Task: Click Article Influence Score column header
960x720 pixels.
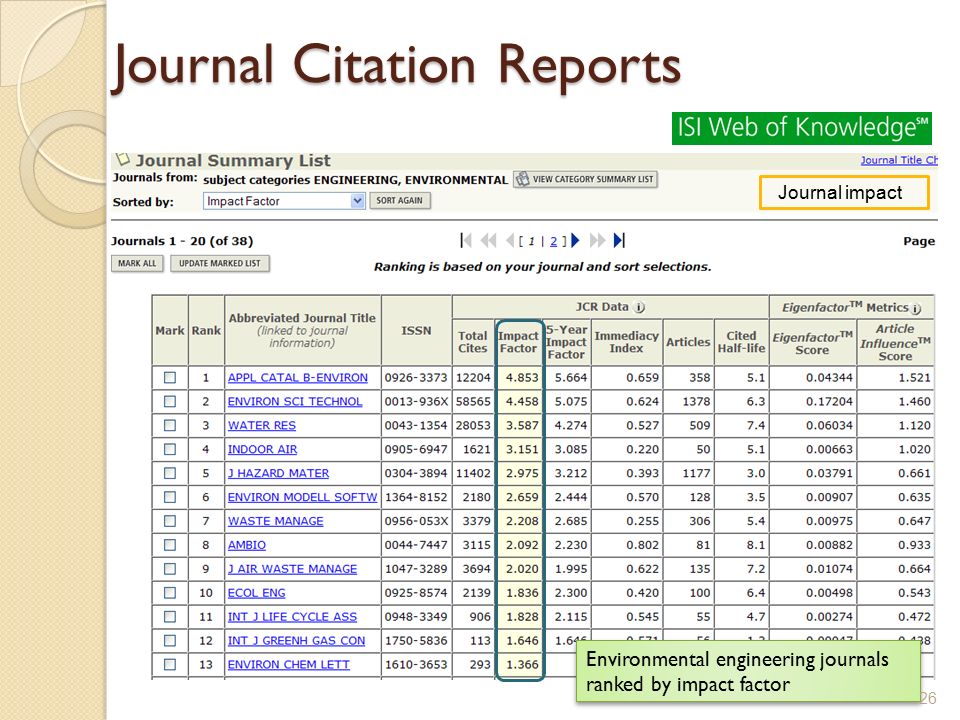Action: click(895, 342)
